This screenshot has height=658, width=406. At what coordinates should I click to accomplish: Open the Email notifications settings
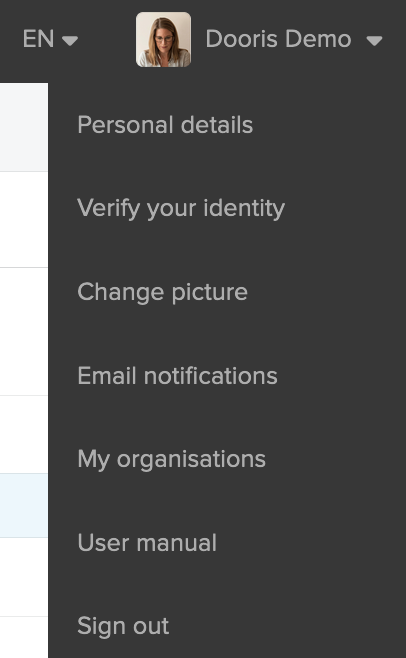click(177, 376)
